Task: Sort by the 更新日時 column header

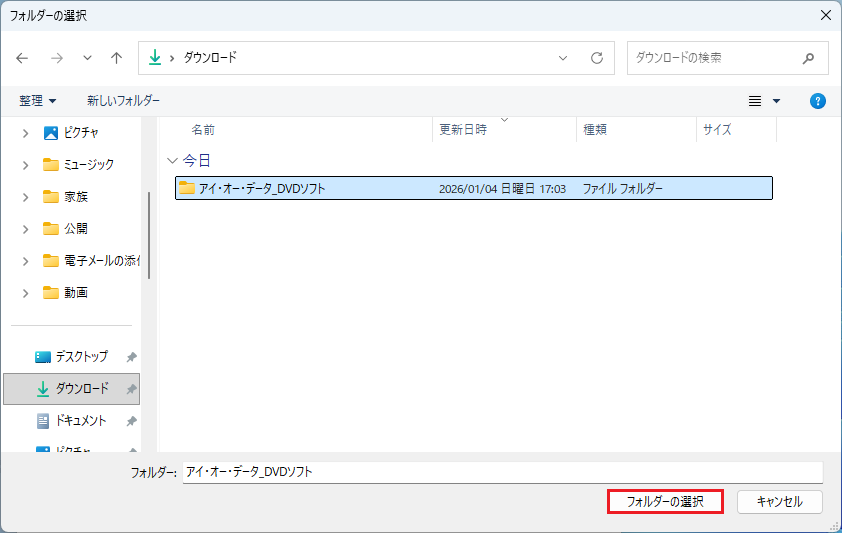Action: (463, 130)
